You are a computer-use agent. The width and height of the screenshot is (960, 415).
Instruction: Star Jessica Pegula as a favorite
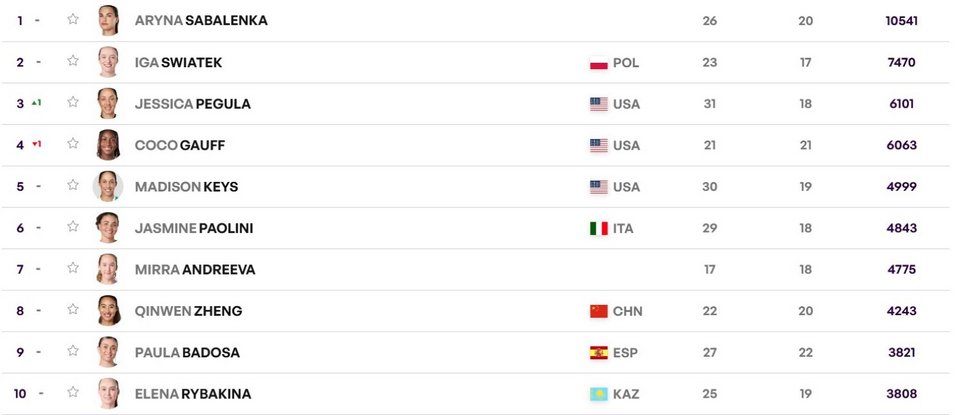(73, 103)
